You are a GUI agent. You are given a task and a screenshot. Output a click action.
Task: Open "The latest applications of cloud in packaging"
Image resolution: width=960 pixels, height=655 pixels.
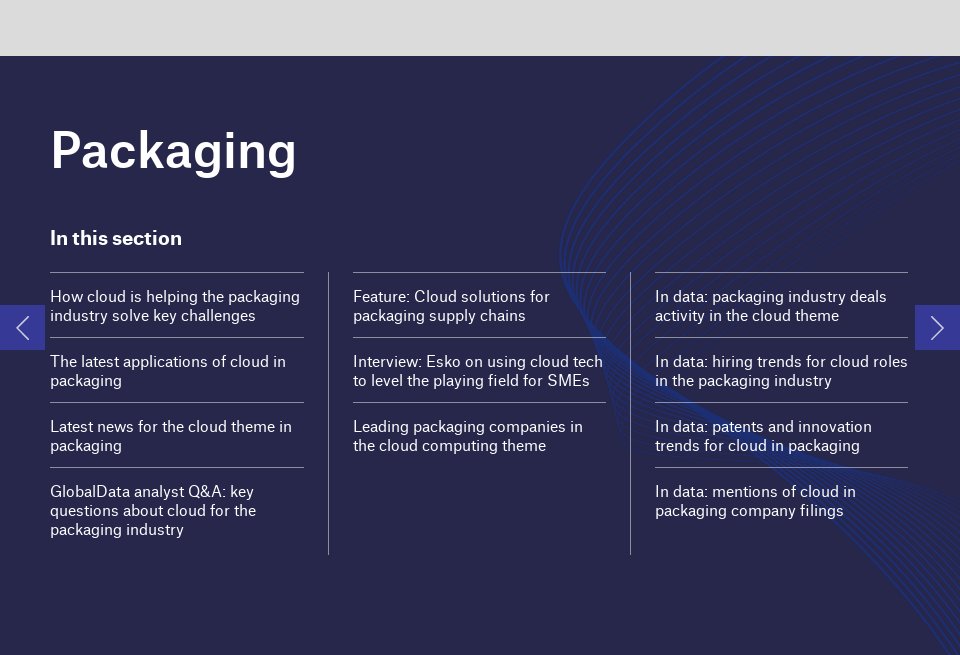pyautogui.click(x=167, y=371)
